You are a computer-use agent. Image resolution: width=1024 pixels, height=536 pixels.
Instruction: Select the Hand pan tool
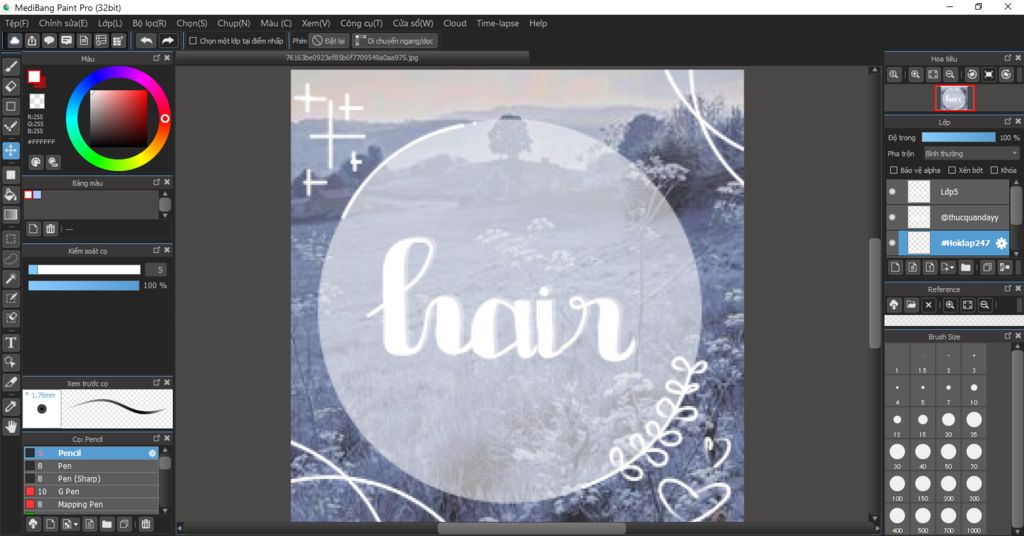click(11, 427)
